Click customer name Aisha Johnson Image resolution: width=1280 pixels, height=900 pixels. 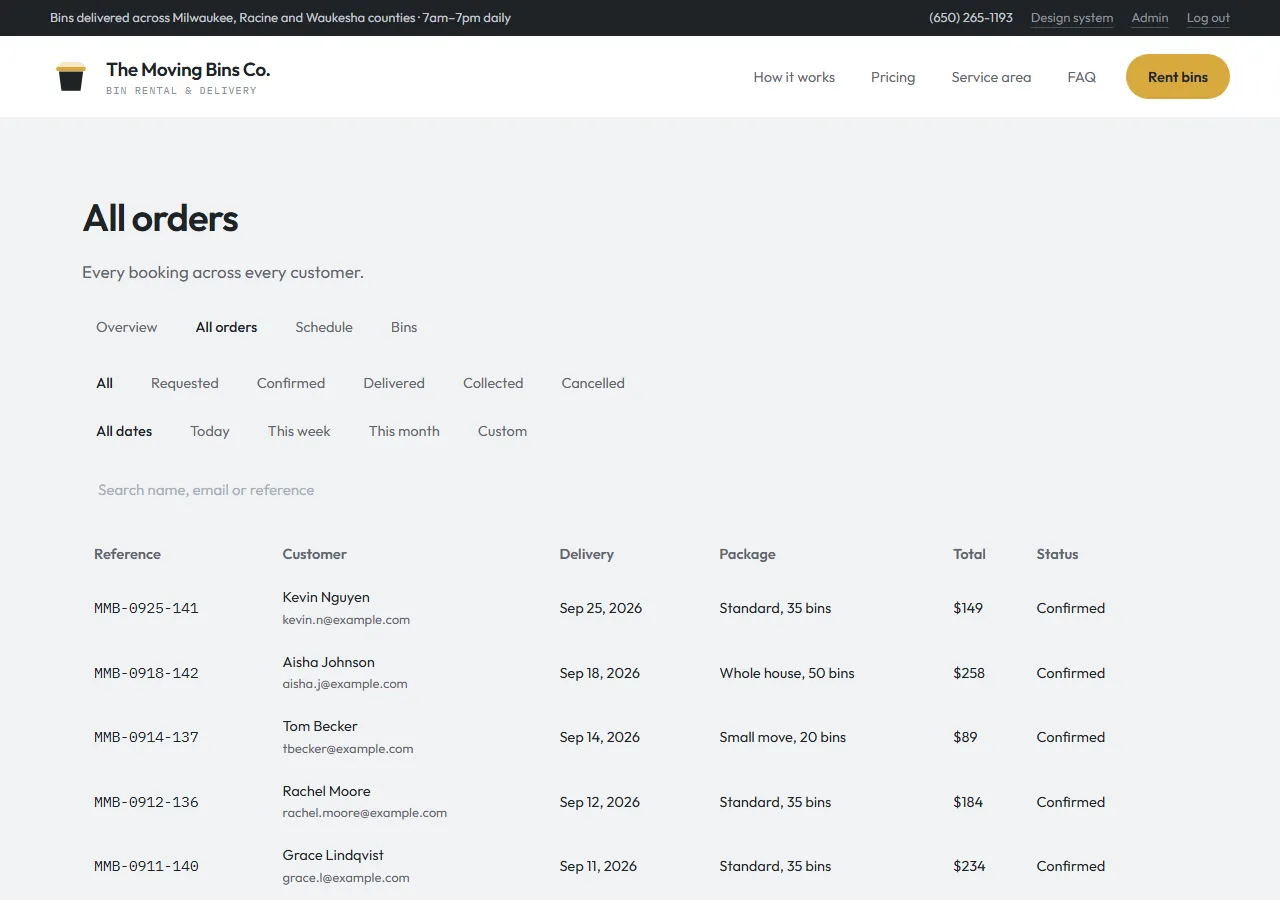coord(328,662)
